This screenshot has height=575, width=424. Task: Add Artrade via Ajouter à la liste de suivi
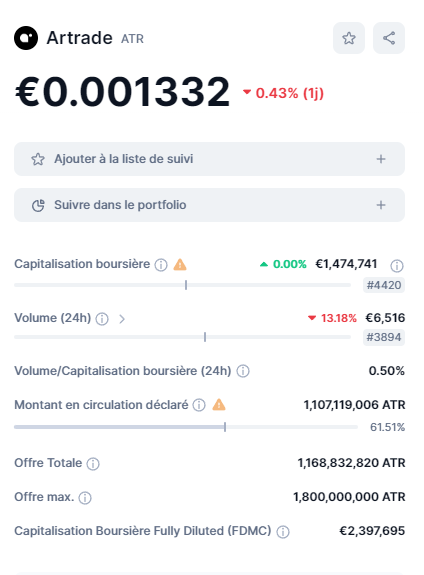pos(209,159)
